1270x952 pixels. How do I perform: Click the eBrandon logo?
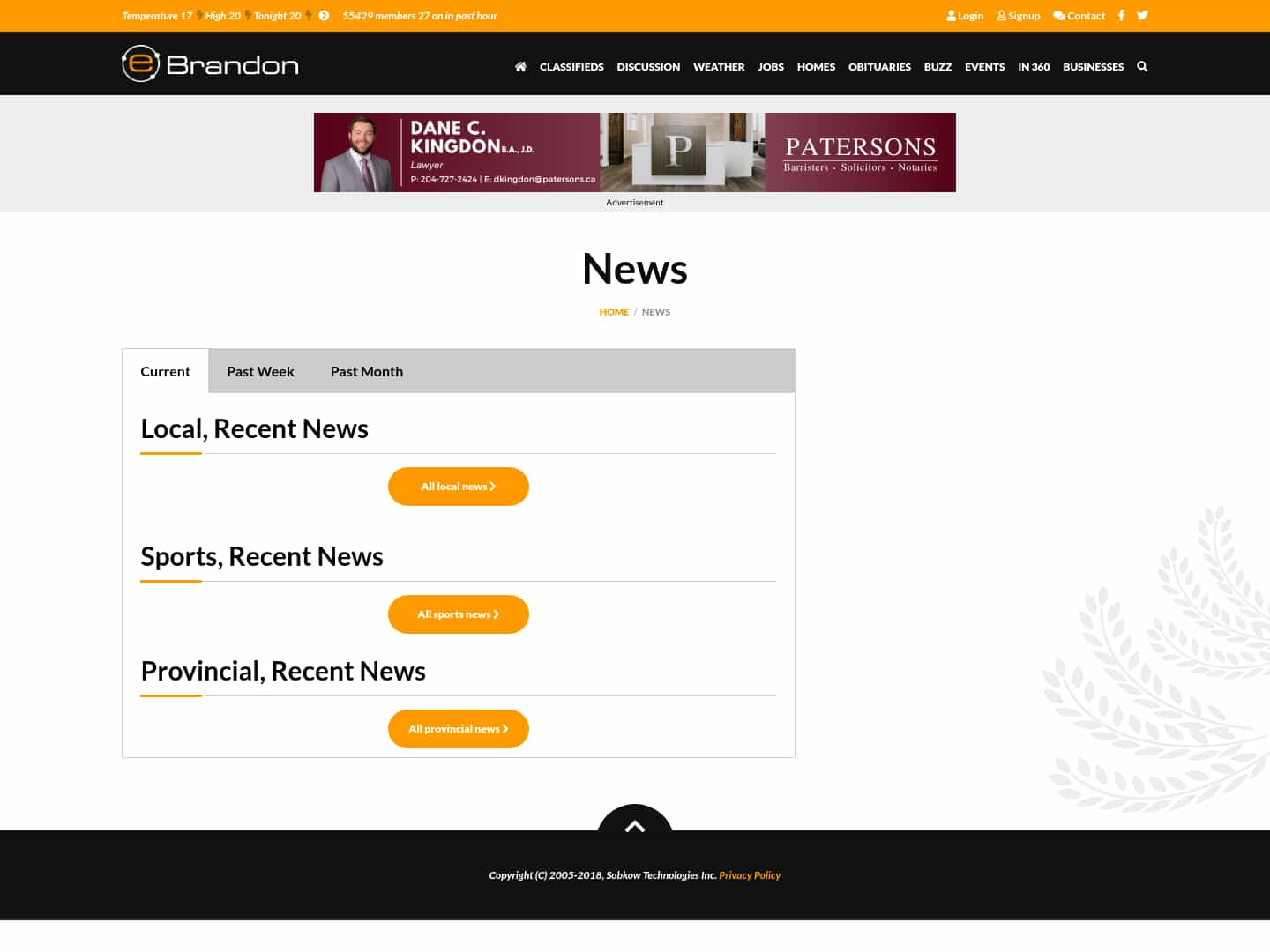click(x=210, y=63)
